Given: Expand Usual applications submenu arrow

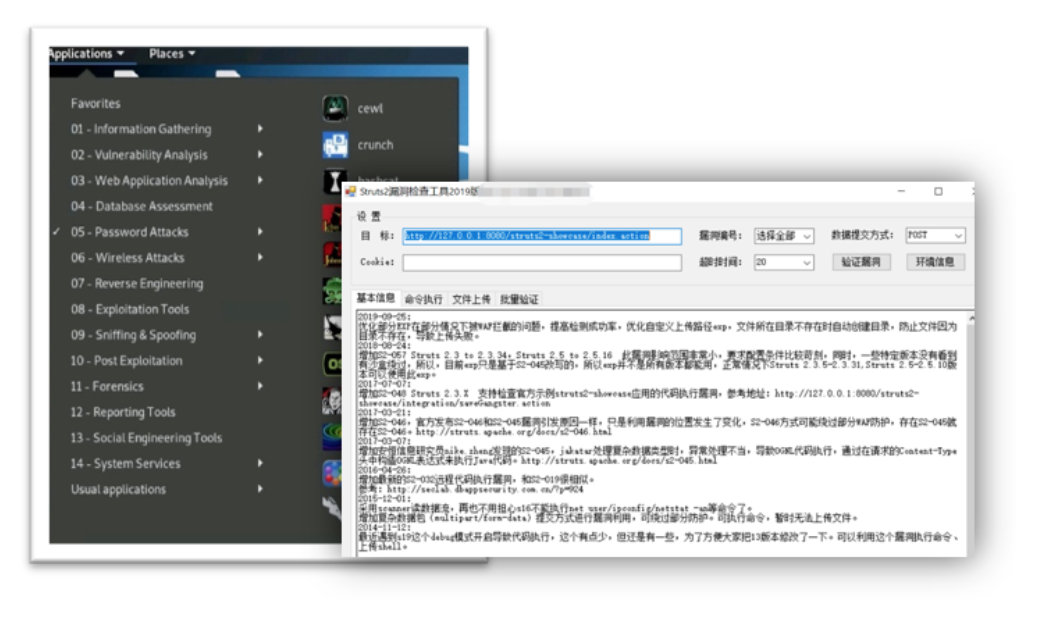Looking at the screenshot, I should pos(260,489).
